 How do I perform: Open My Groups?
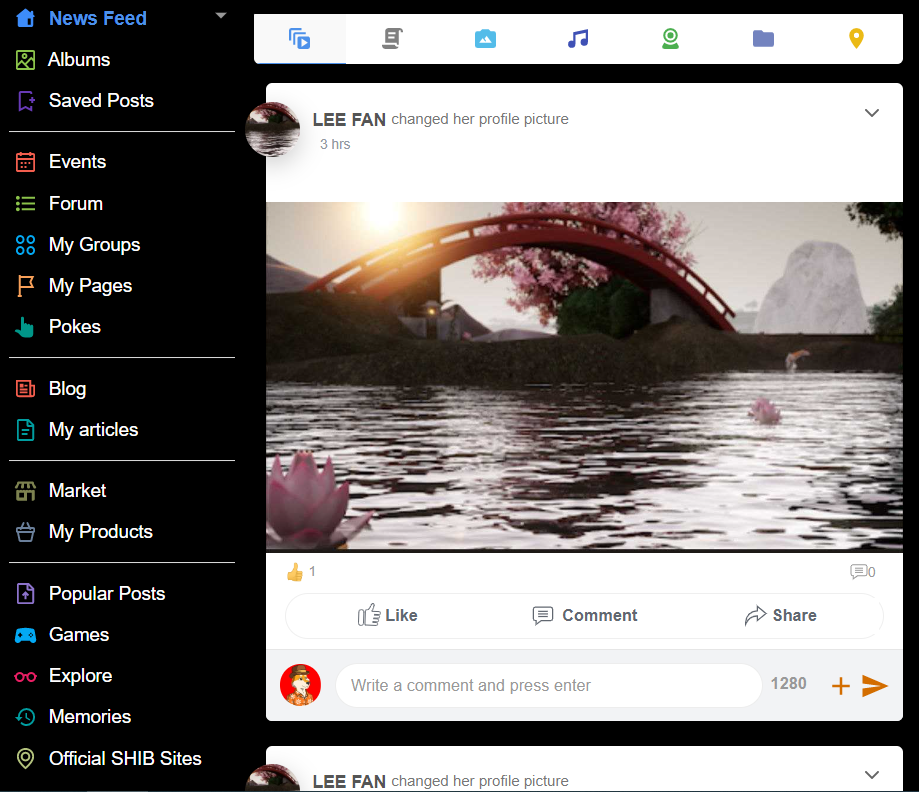coord(94,244)
